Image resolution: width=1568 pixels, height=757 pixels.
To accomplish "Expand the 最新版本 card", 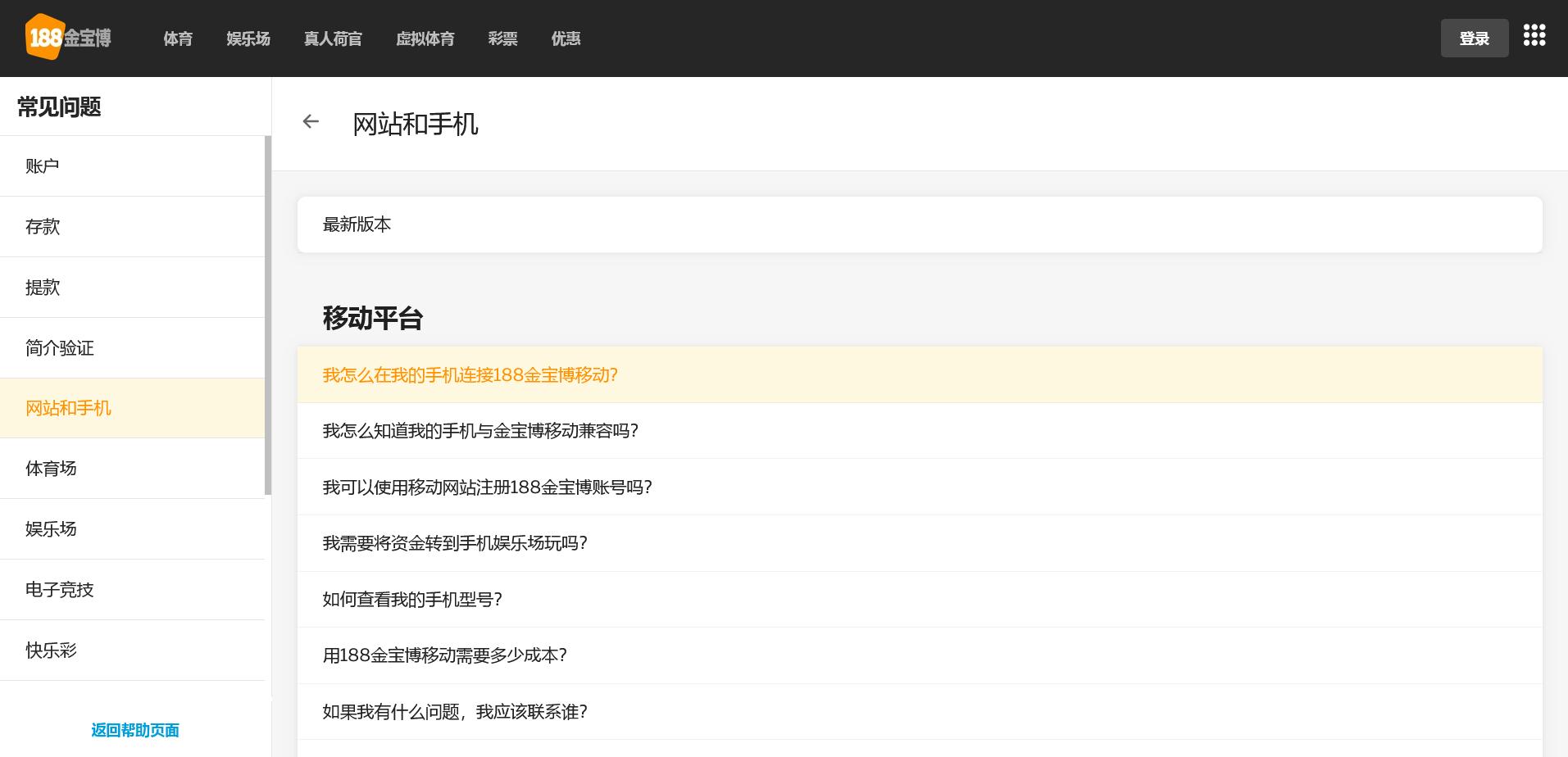I will tap(919, 224).
